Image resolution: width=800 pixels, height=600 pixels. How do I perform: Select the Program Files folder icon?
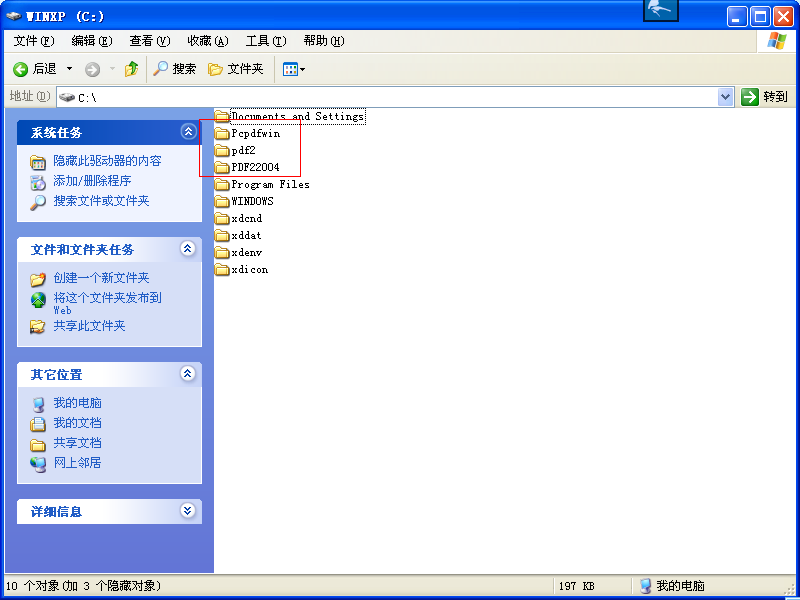(x=222, y=185)
